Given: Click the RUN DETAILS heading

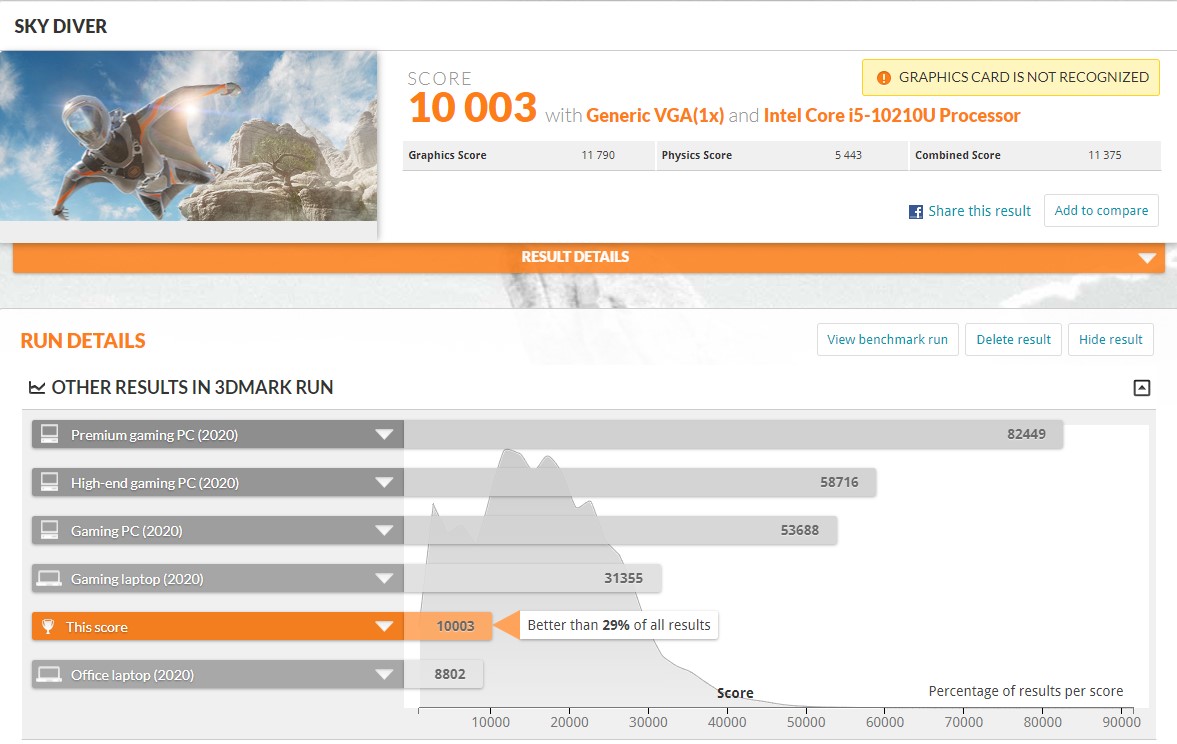Looking at the screenshot, I should click(83, 341).
